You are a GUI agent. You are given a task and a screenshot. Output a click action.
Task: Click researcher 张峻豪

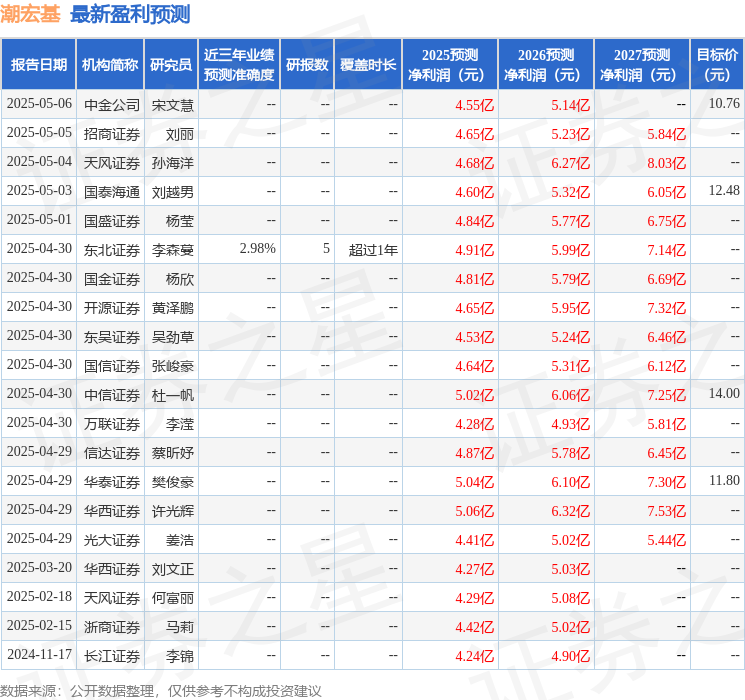(x=173, y=365)
